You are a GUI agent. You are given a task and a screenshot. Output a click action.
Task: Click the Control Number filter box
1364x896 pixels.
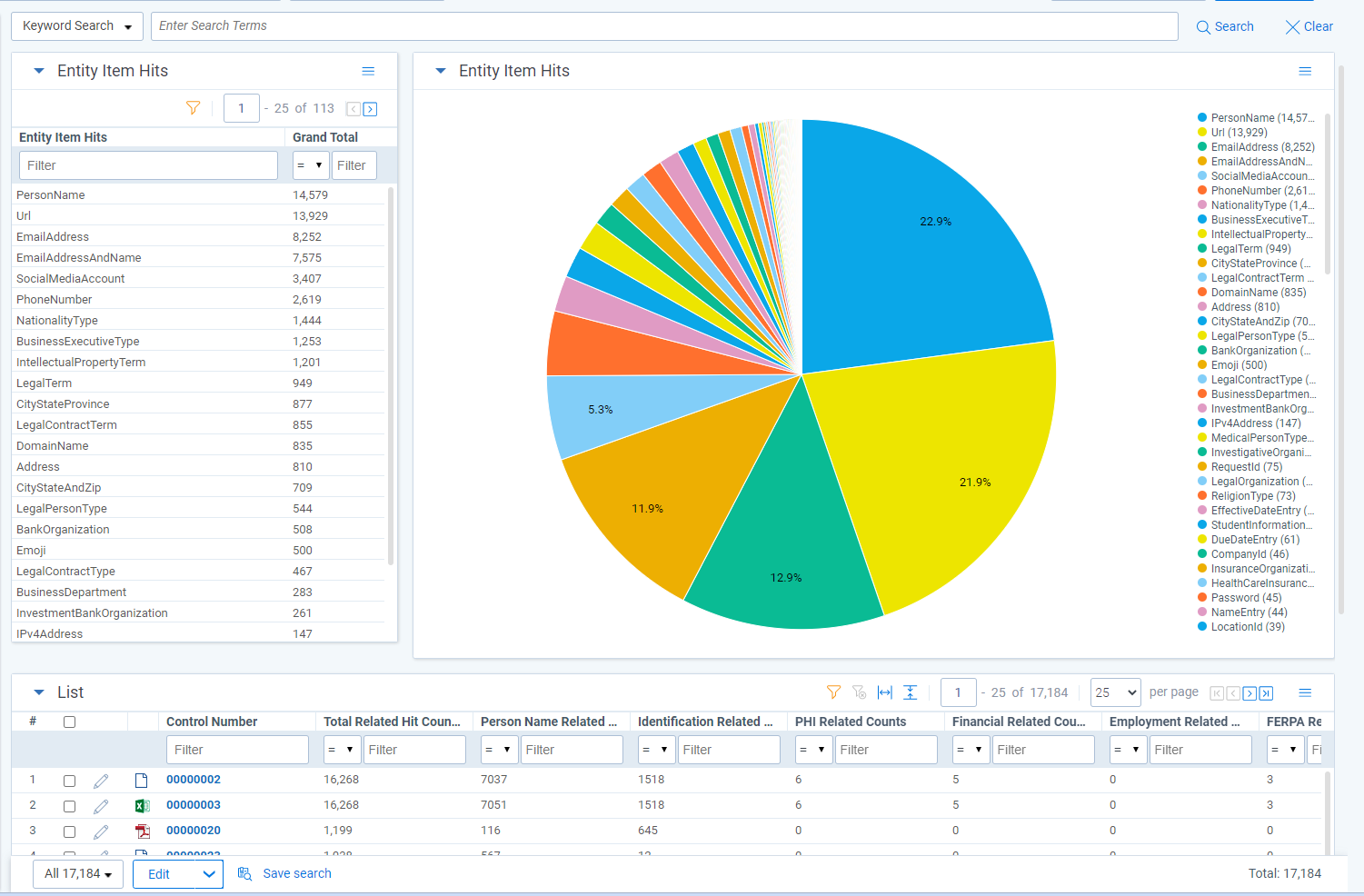click(x=237, y=750)
